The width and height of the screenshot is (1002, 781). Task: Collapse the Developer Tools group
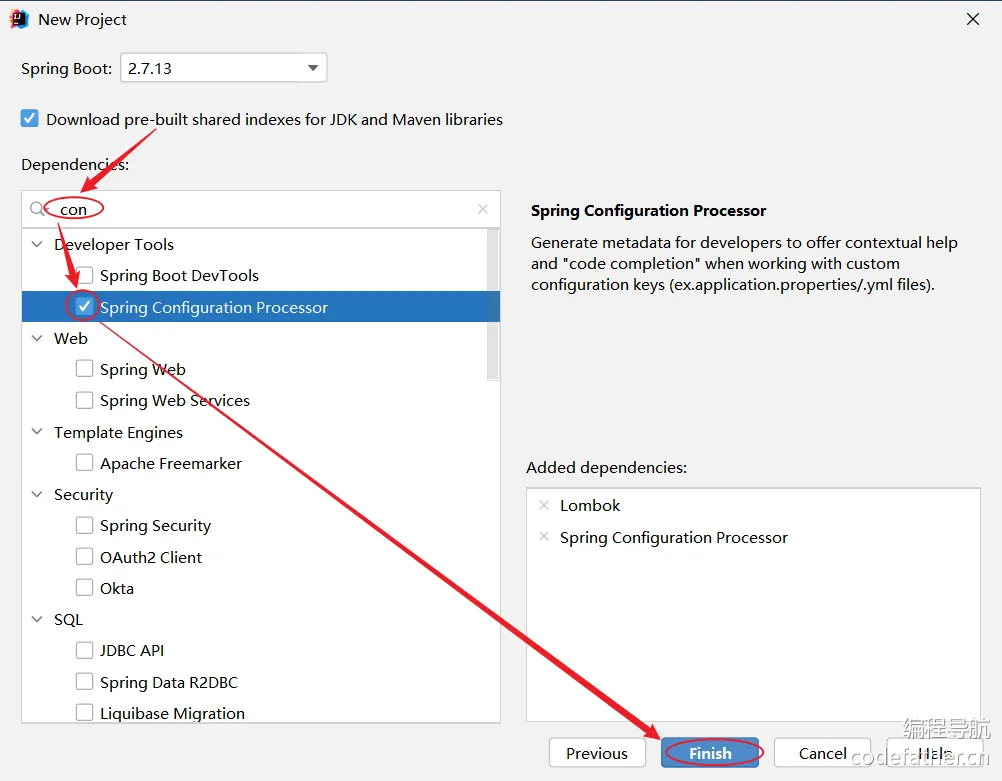pos(37,244)
